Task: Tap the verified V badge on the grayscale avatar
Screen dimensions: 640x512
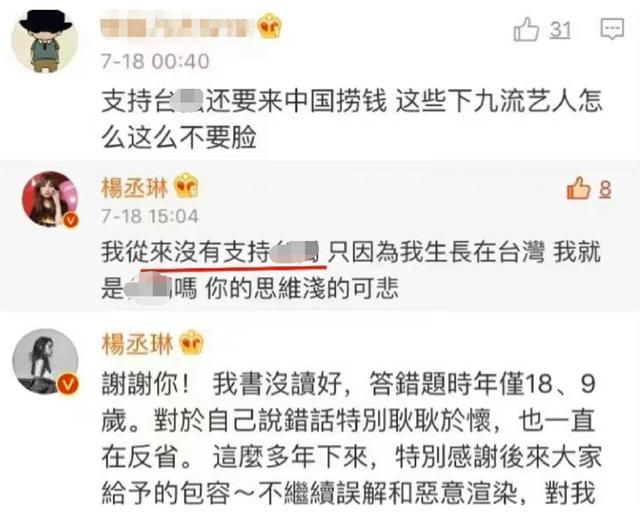Action: tap(68, 385)
